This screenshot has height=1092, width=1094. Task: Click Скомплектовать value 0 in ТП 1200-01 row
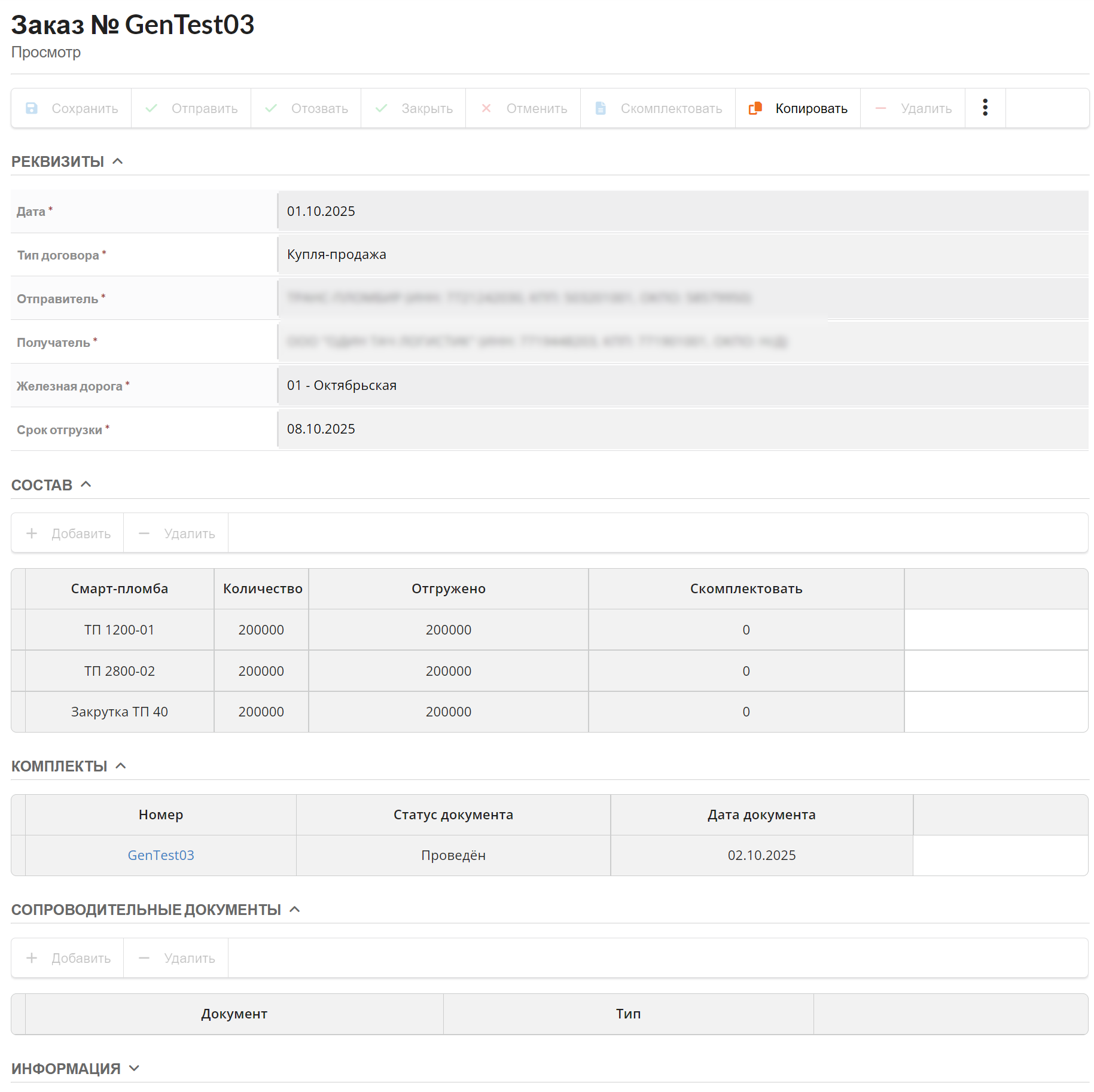pos(746,630)
